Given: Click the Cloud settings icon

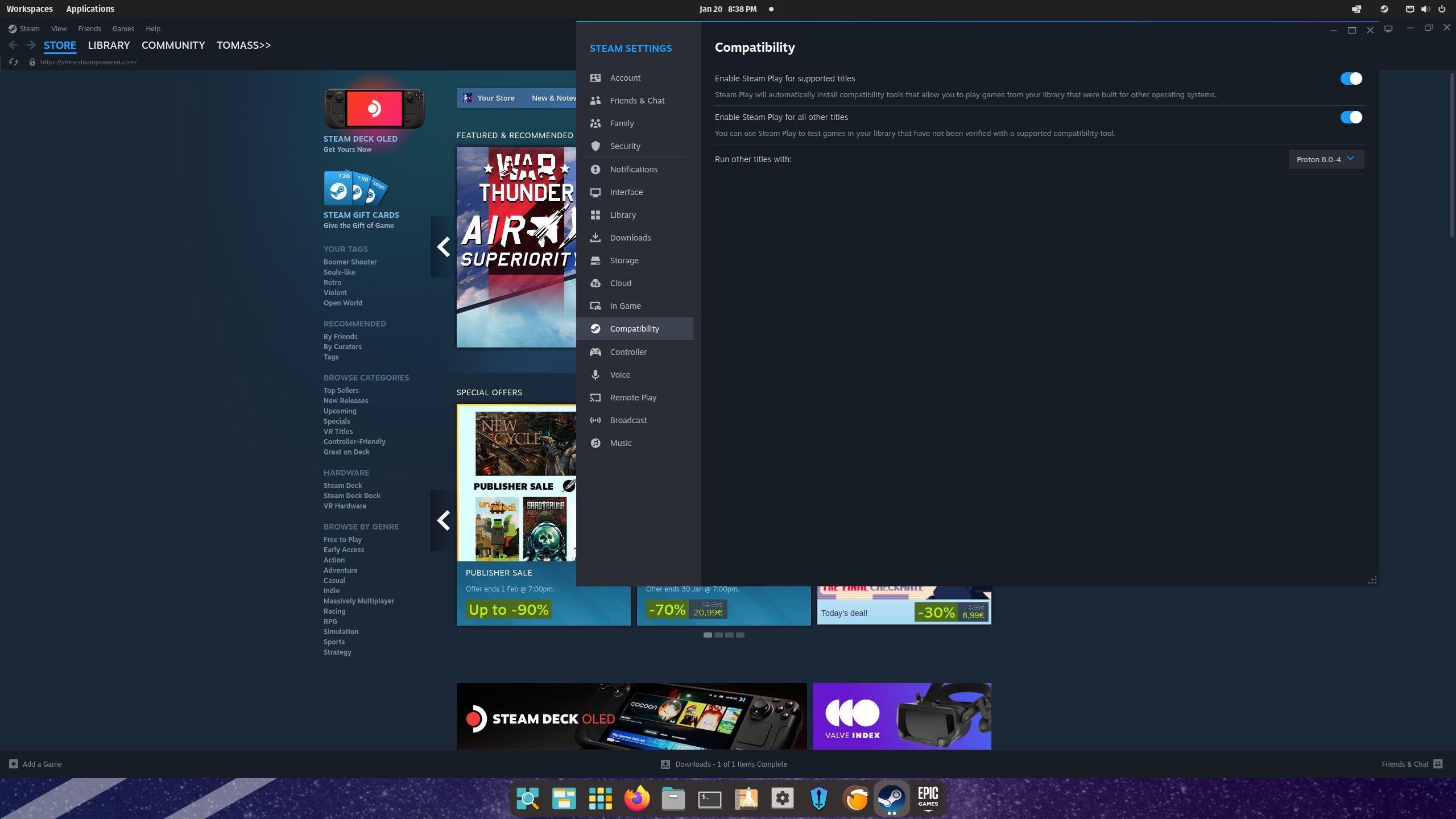Looking at the screenshot, I should 595,283.
